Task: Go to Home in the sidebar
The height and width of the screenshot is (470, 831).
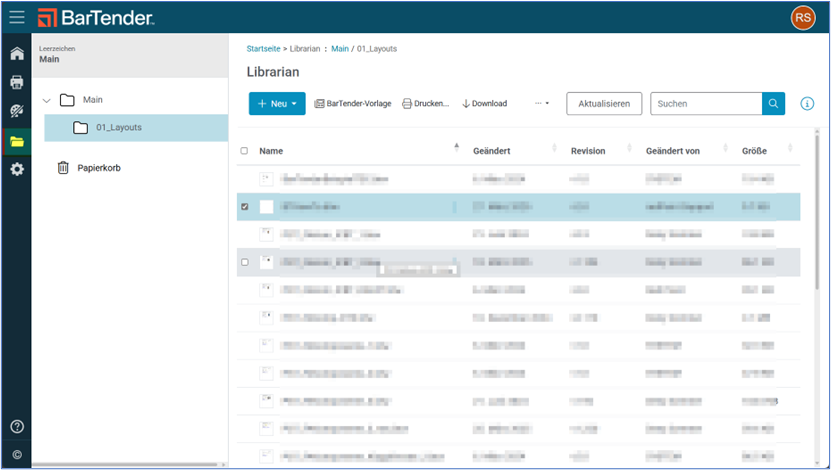Action: pyautogui.click(x=17, y=53)
